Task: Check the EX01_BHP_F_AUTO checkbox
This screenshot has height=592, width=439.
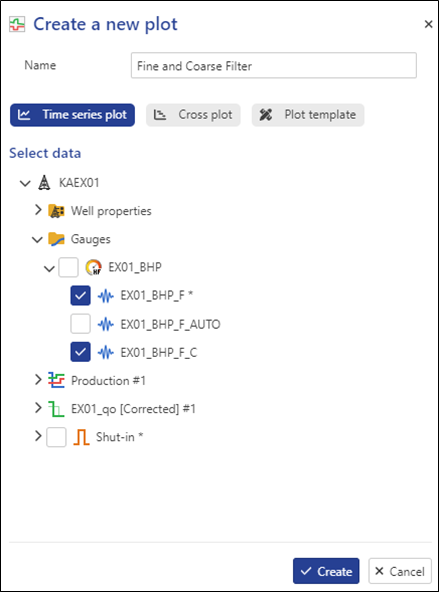Action: (x=80, y=324)
